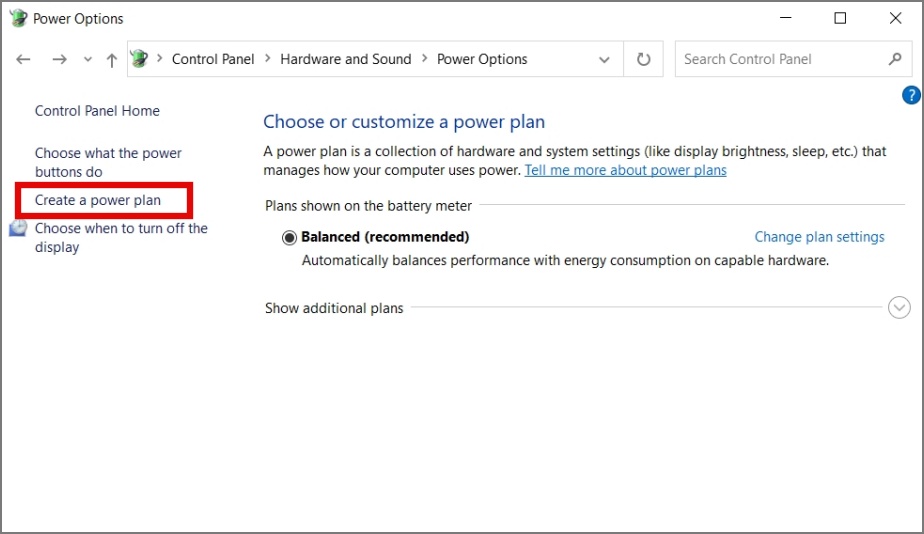The height and width of the screenshot is (534, 924).
Task: Go up one level with up arrow
Action: (x=111, y=60)
